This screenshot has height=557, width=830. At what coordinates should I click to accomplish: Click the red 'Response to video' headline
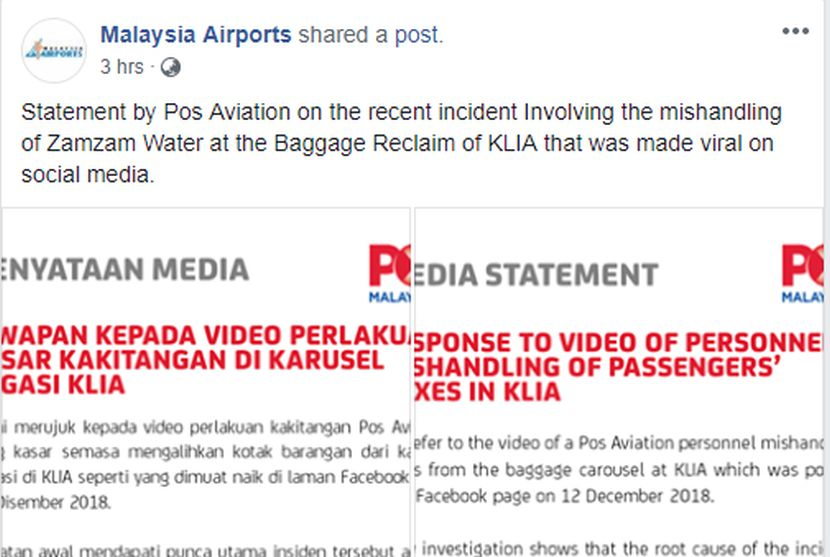tap(619, 366)
